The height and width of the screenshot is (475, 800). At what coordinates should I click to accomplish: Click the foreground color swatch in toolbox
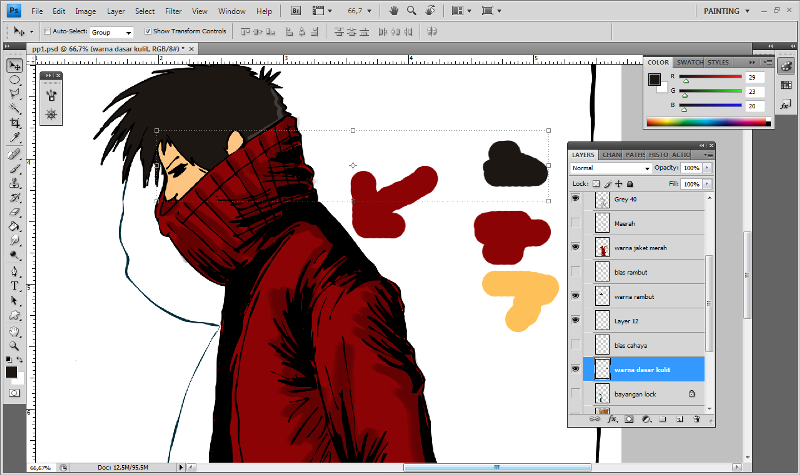point(12,372)
